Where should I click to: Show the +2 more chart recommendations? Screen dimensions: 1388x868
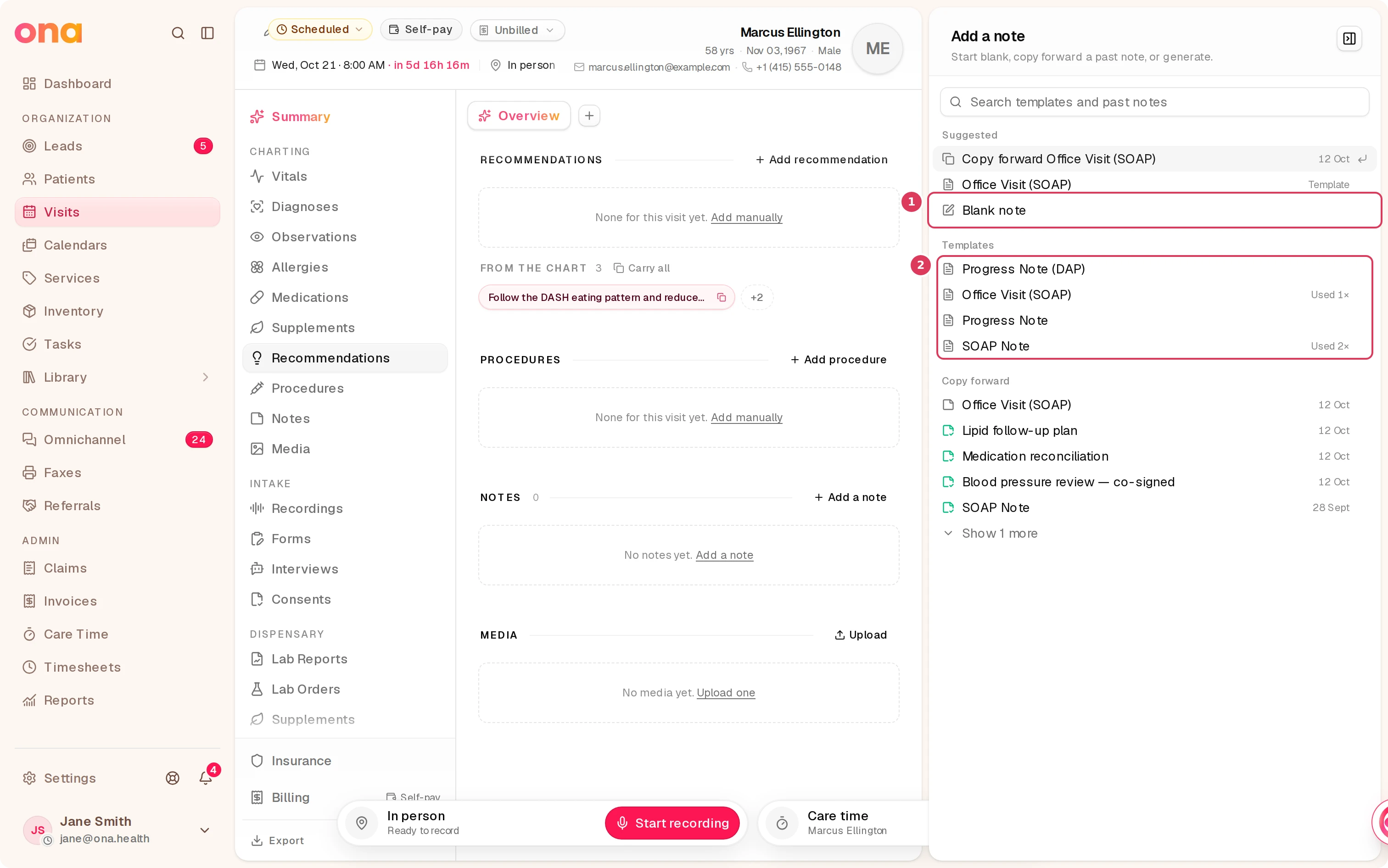(757, 297)
